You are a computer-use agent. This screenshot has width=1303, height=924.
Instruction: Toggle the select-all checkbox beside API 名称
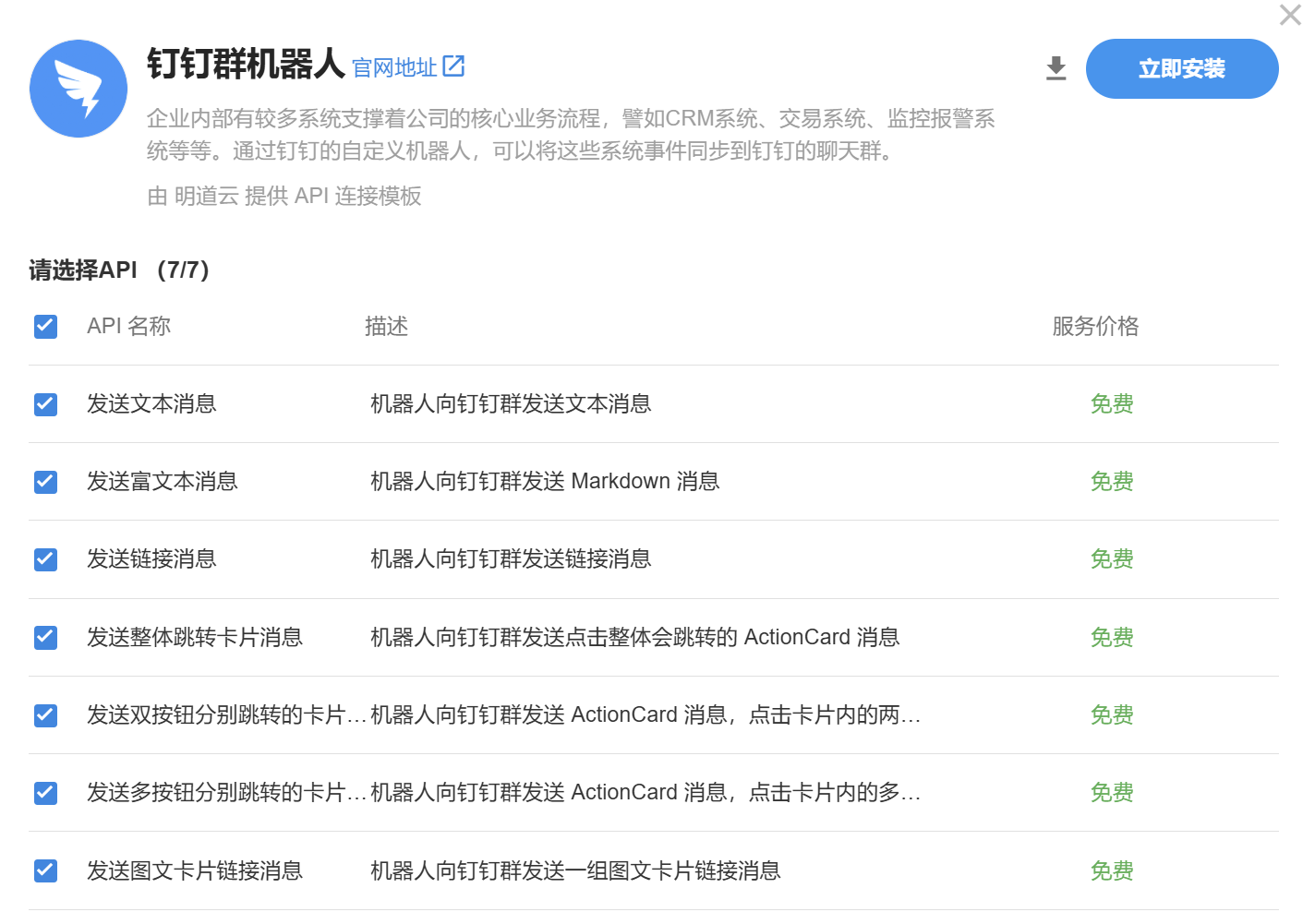click(45, 326)
